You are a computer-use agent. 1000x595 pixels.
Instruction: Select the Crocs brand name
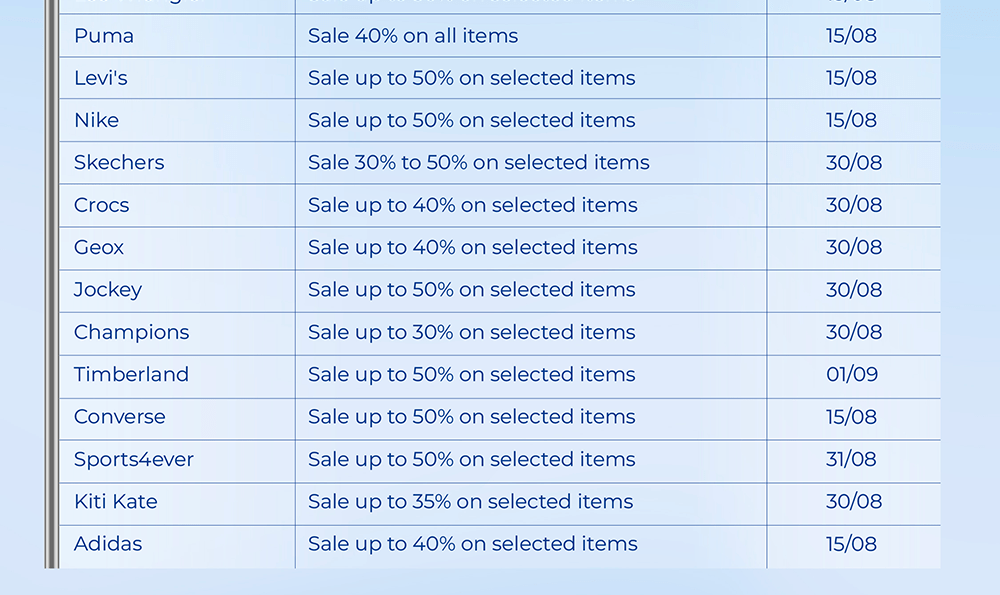coord(101,205)
